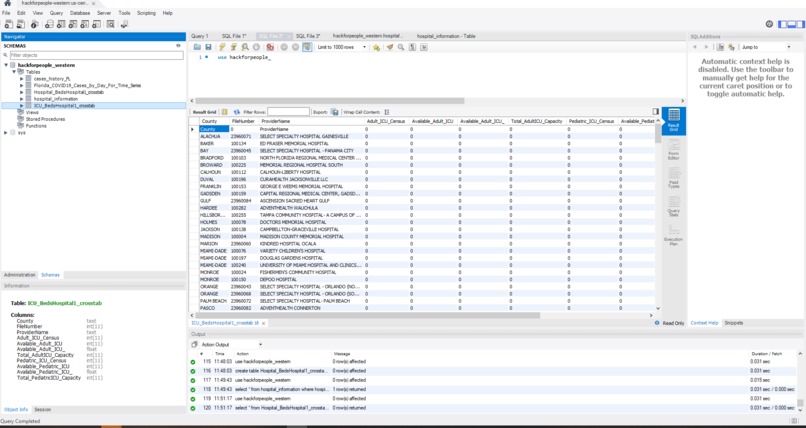Refresh the result grid data
Viewport: 806px width, 428px height.
pos(236,112)
